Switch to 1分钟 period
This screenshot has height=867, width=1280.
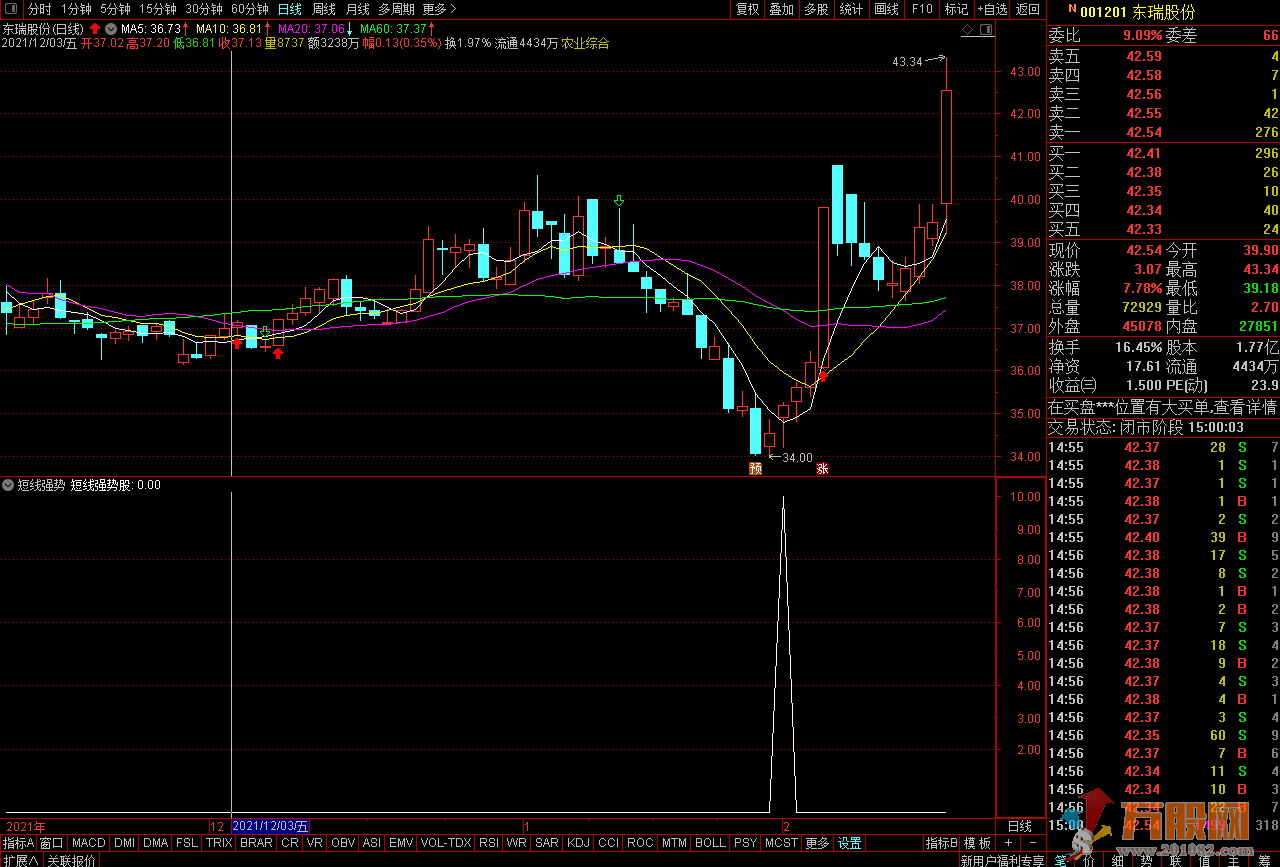(x=76, y=9)
